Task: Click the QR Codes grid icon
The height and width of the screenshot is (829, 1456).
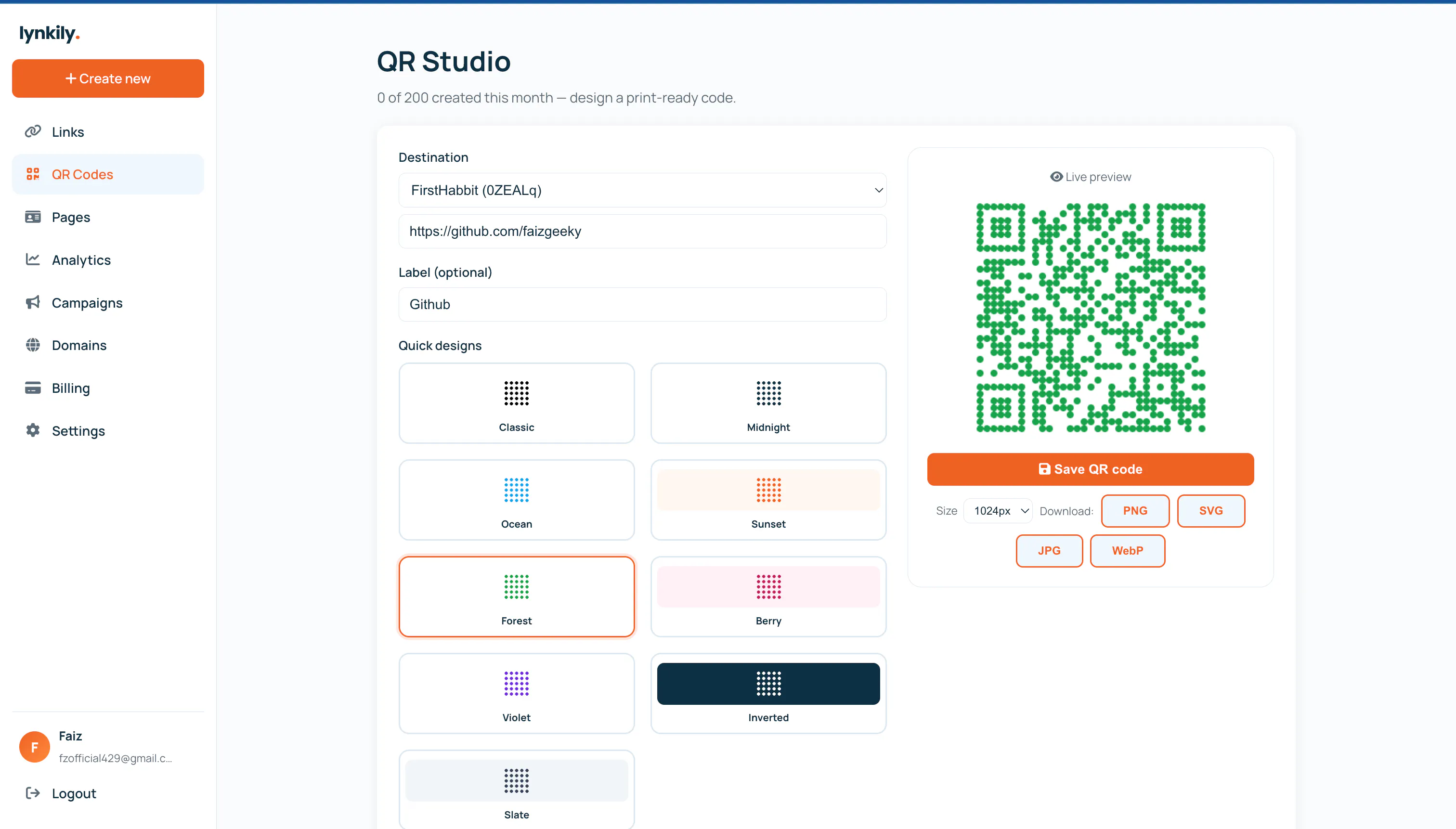Action: [33, 174]
